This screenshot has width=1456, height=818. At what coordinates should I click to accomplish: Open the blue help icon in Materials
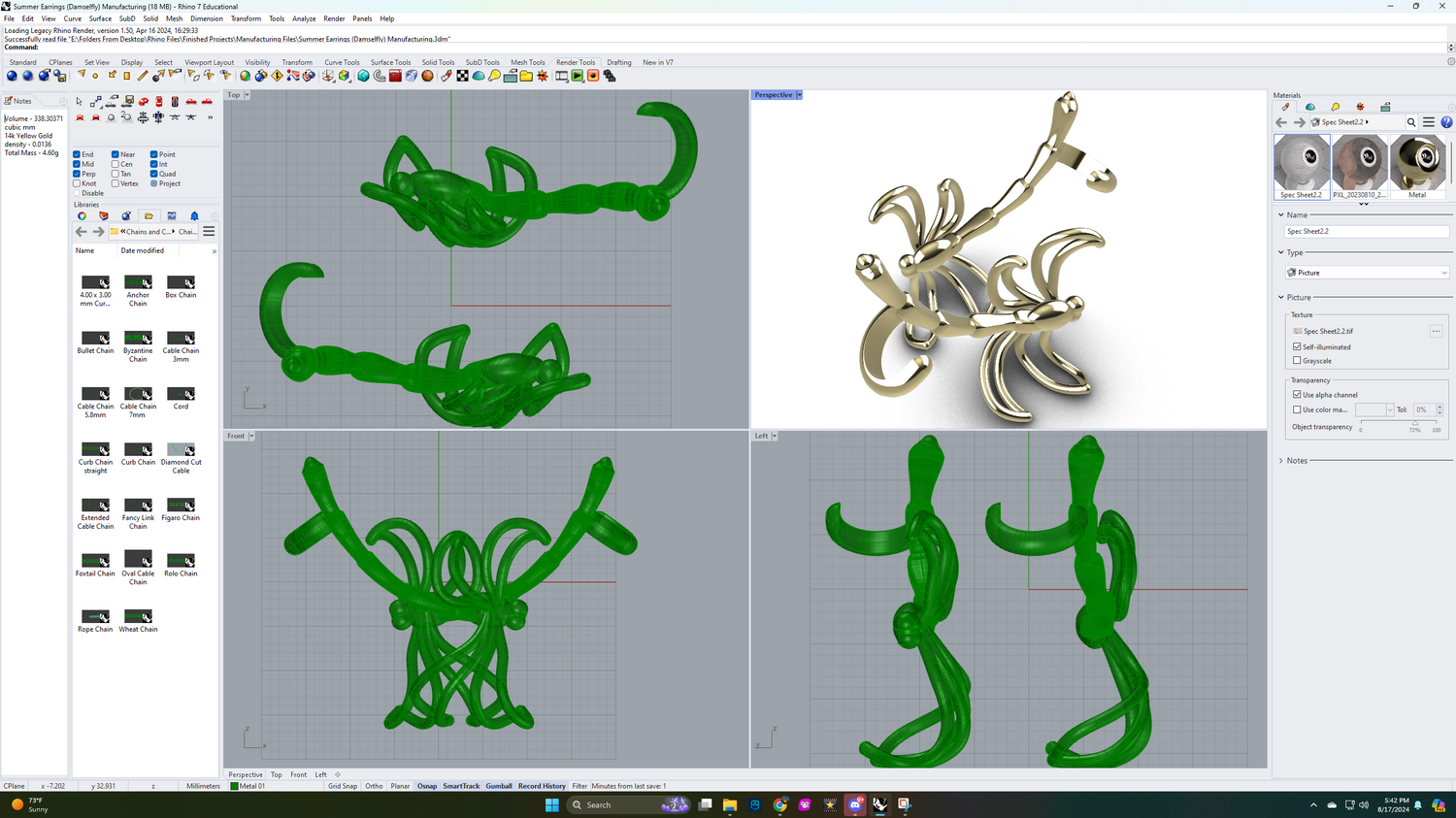pyautogui.click(x=1446, y=122)
